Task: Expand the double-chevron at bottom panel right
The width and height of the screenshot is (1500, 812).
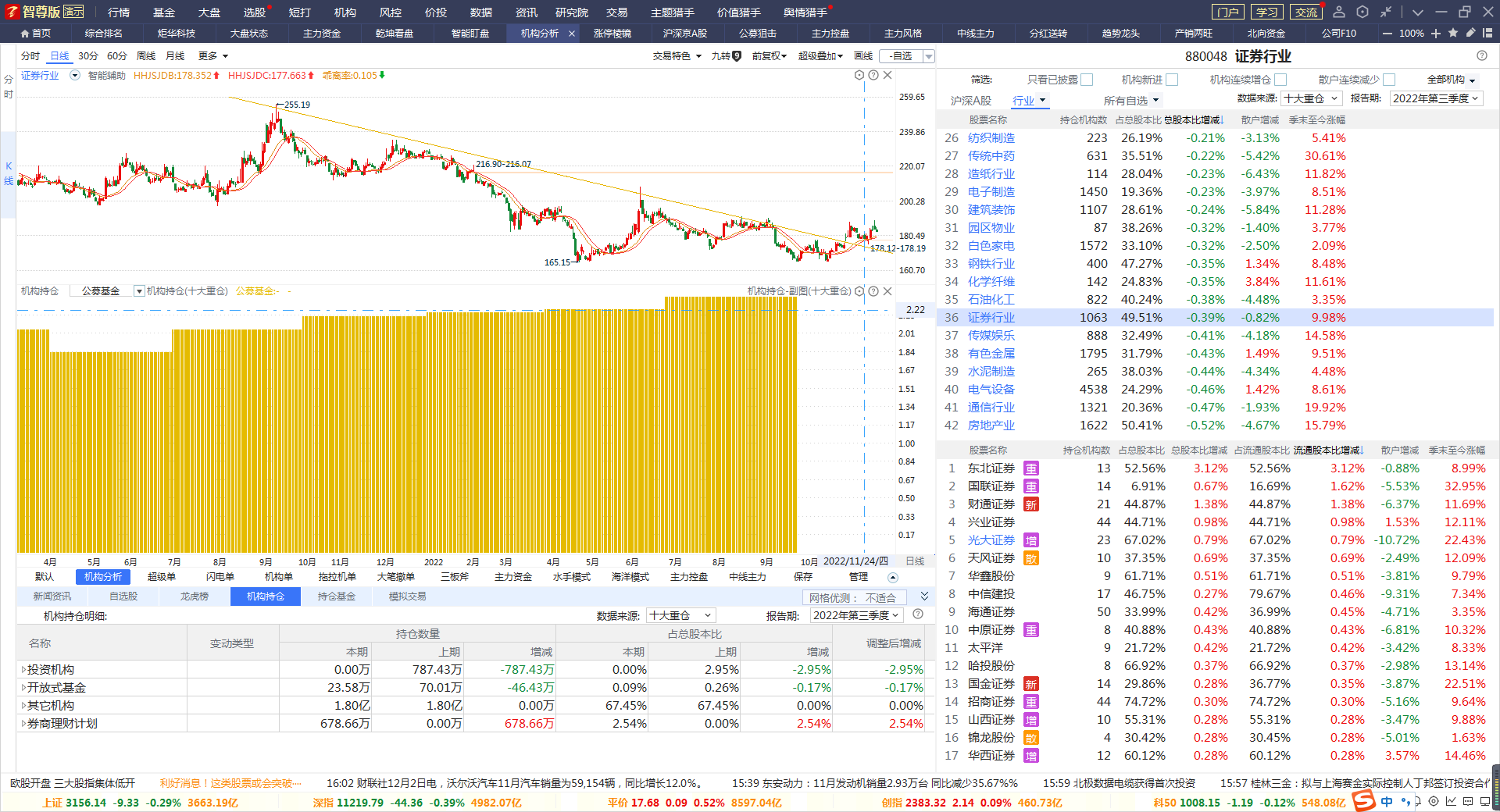Action: coord(924,596)
